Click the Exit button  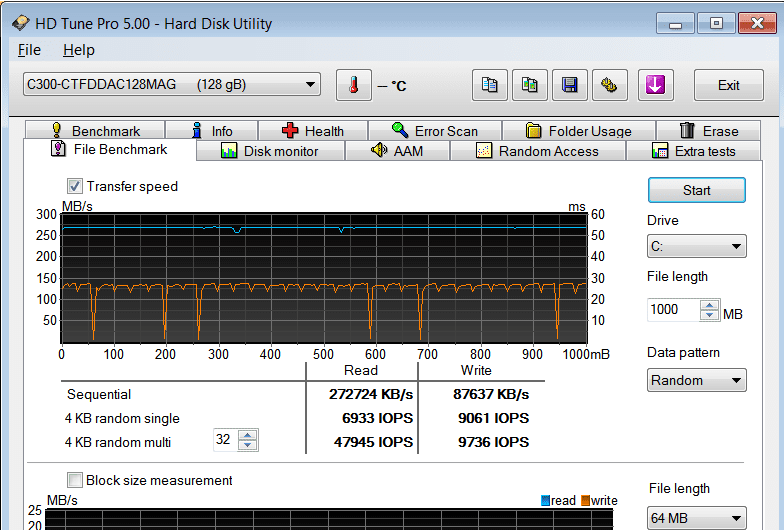click(728, 85)
